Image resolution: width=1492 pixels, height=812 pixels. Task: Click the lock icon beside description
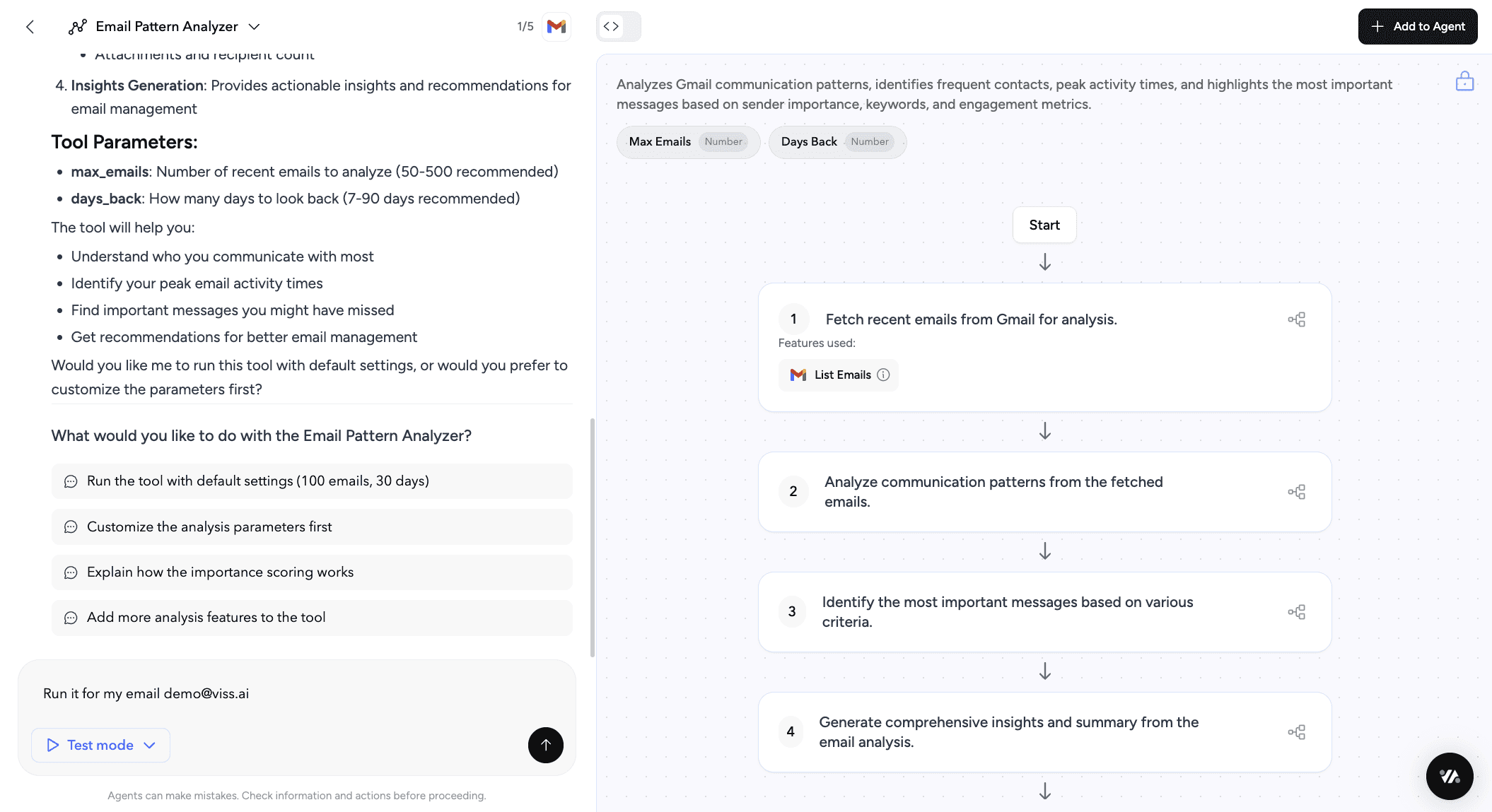[x=1464, y=81]
